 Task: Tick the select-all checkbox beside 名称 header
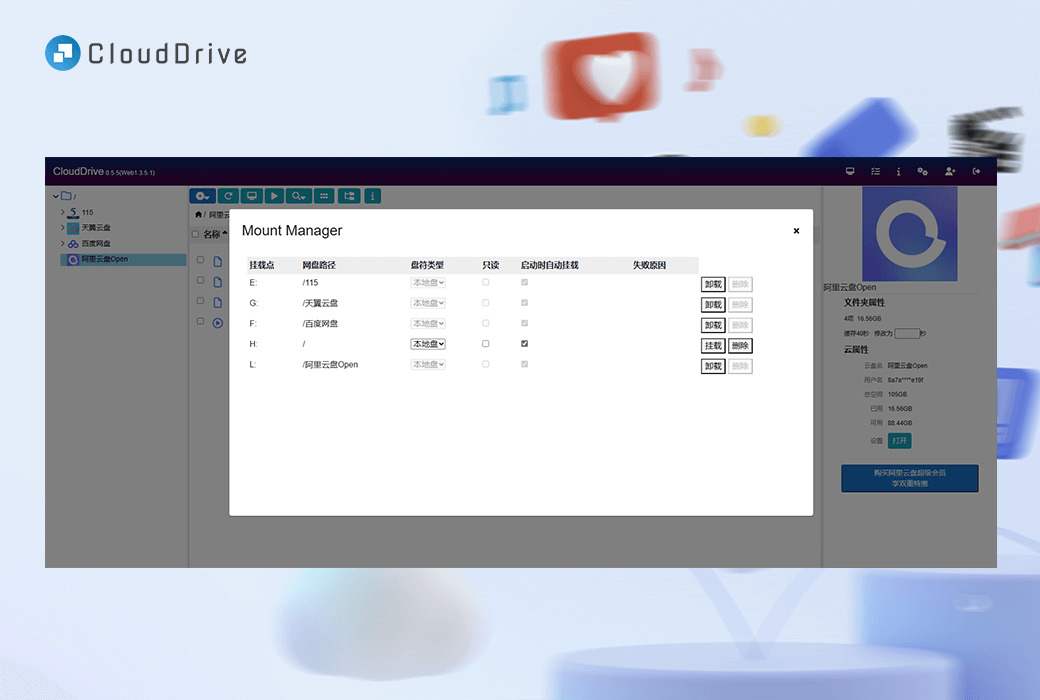pyautogui.click(x=196, y=235)
